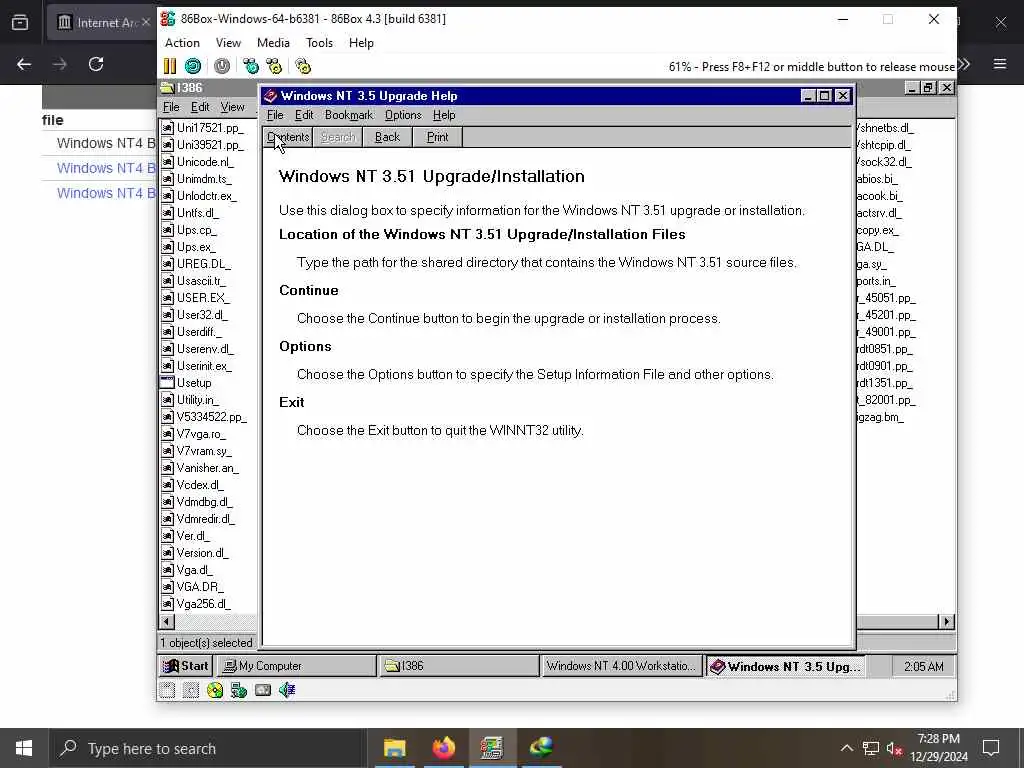1024x768 pixels.
Task: Click the Back help button
Action: click(x=387, y=137)
